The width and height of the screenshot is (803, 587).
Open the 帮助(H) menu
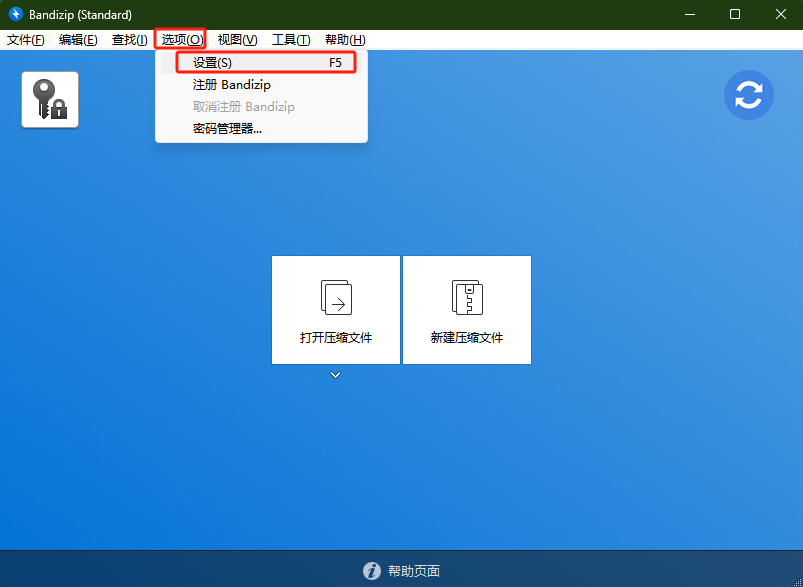(x=345, y=40)
